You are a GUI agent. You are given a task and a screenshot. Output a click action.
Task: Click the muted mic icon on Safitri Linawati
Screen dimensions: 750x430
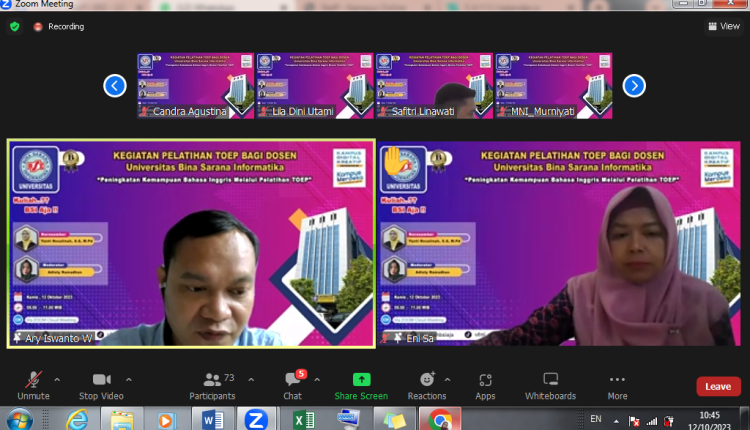pos(383,111)
